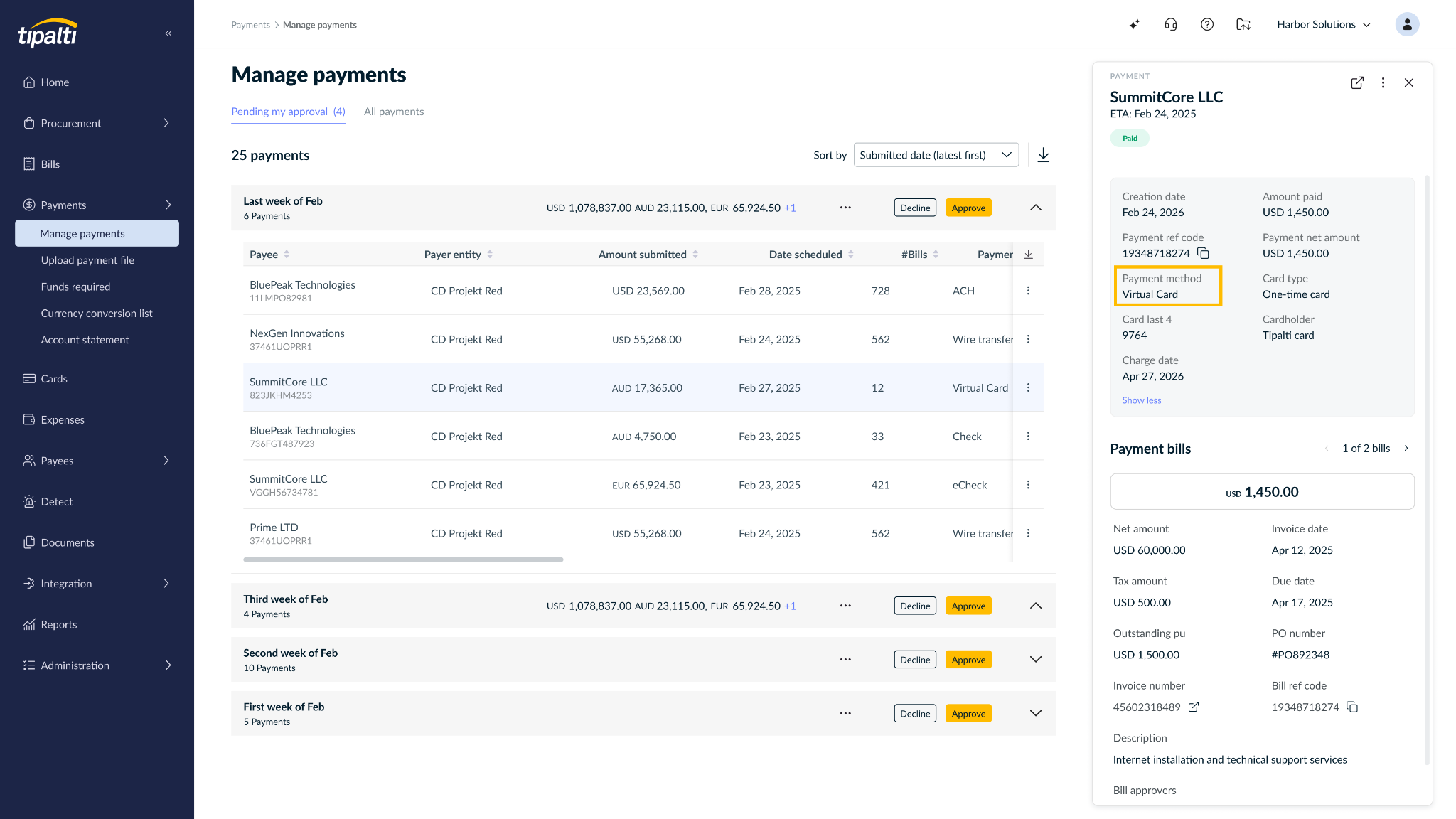Approve the Last week of Feb payments
The image size is (1456, 819).
coord(968,208)
